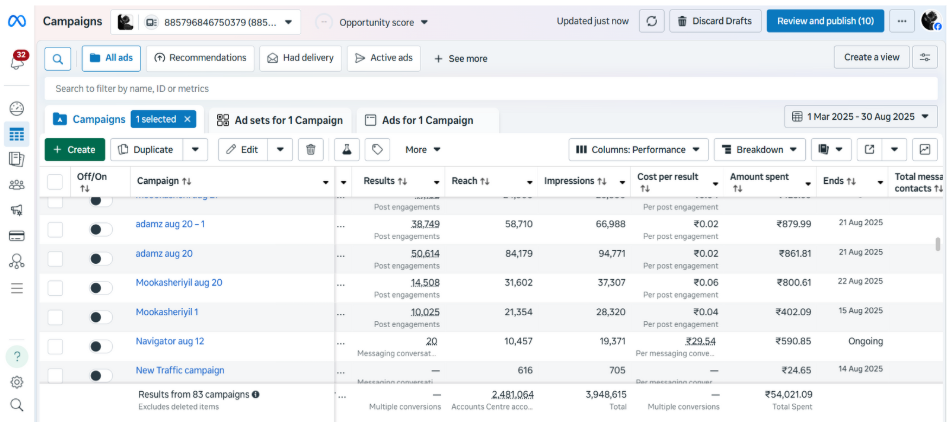This screenshot has width=947, height=438.
Task: Open the billing card icon in sidebar
Action: tap(17, 236)
